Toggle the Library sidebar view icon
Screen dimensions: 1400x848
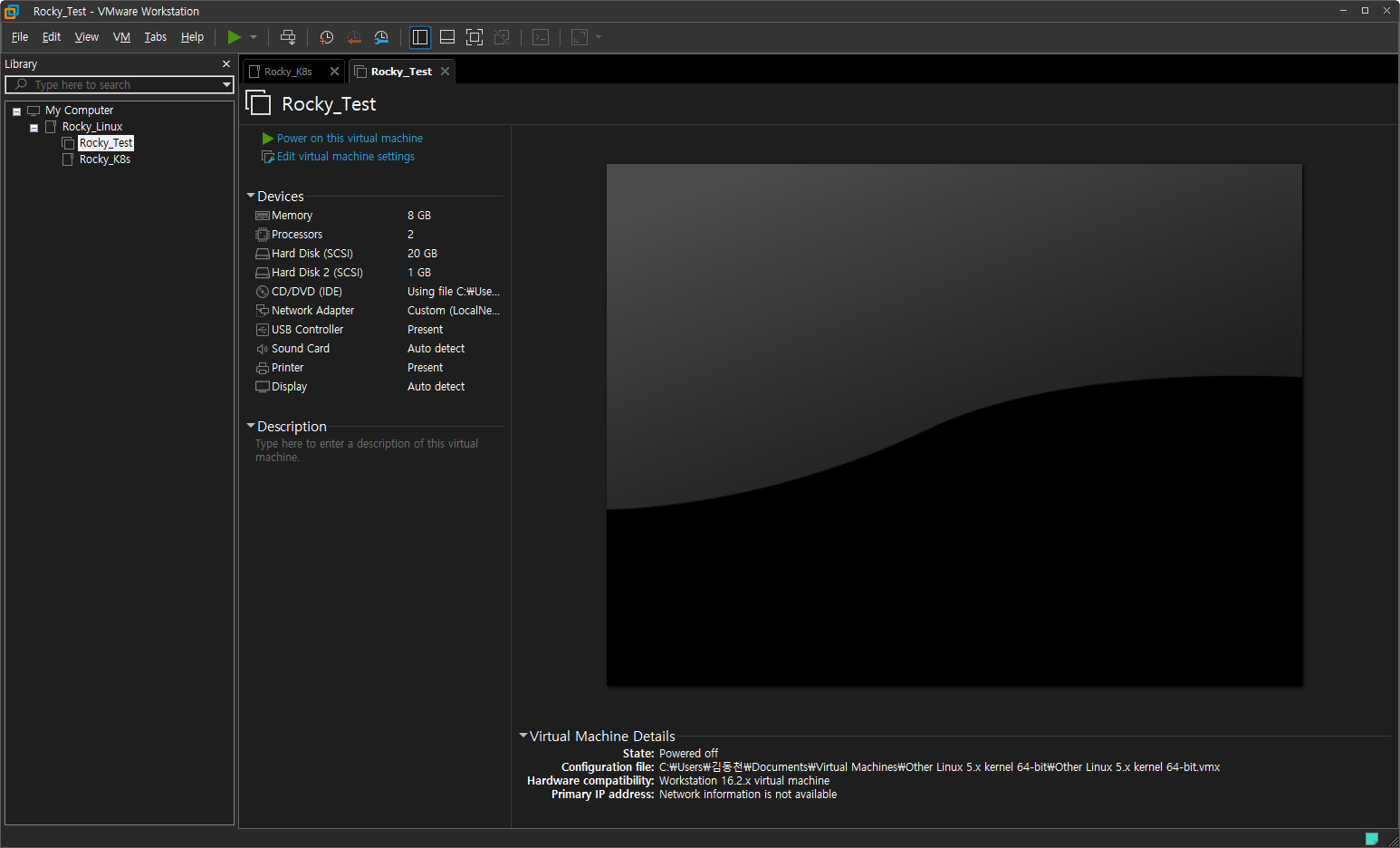coord(420,37)
